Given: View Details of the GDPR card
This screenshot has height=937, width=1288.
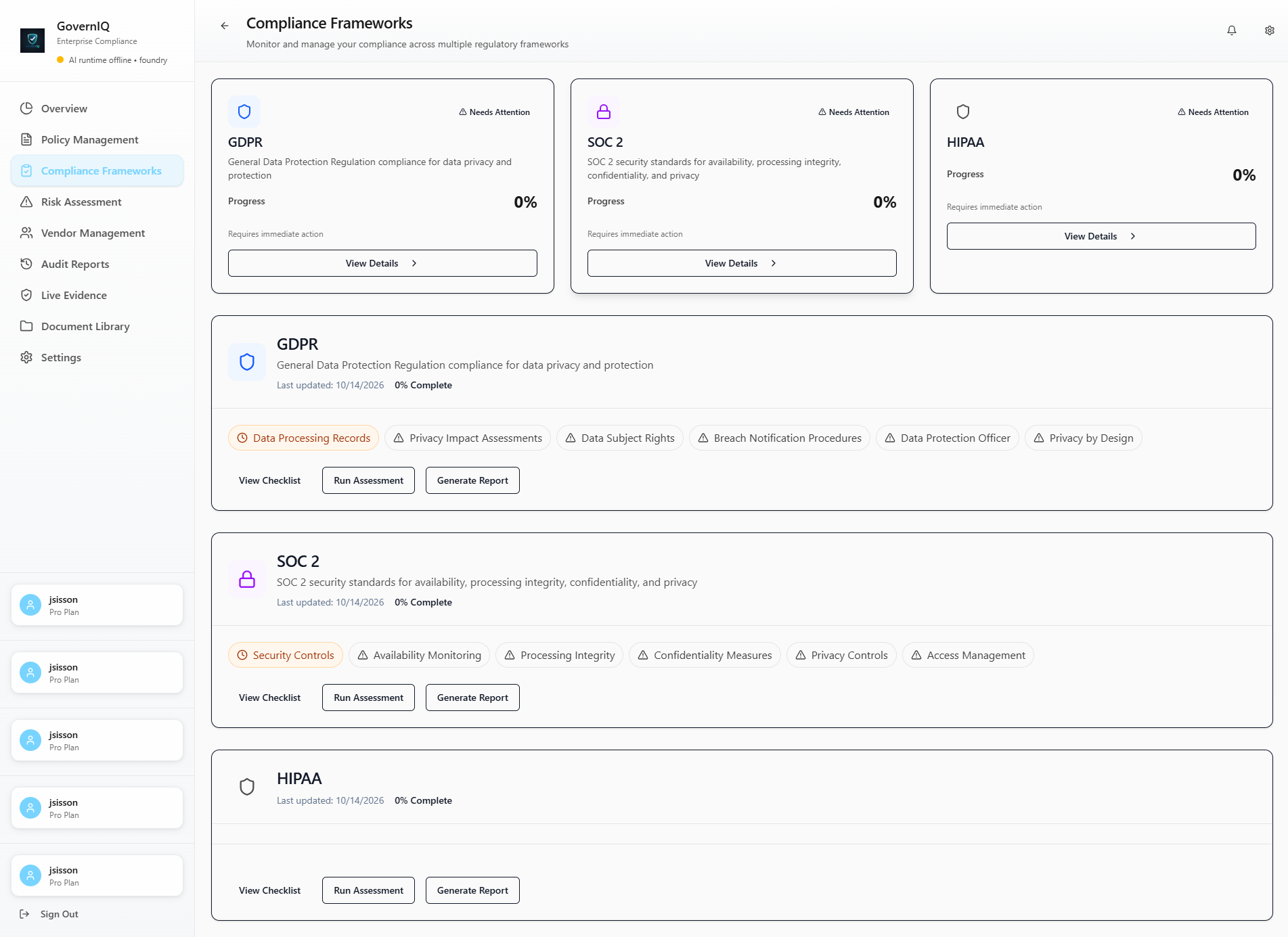Looking at the screenshot, I should pyautogui.click(x=382, y=263).
